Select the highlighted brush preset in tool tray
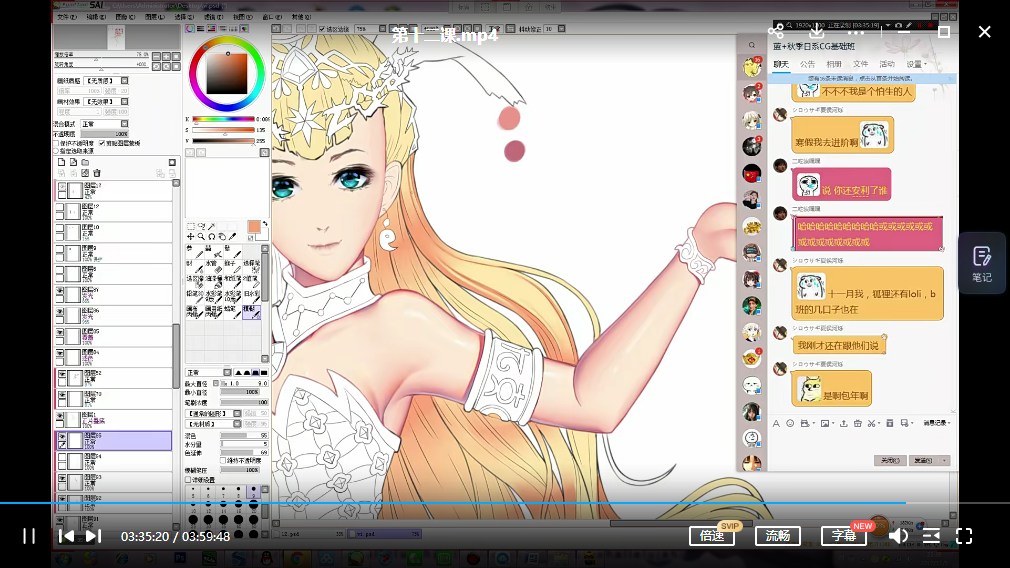Image resolution: width=1010 pixels, height=568 pixels. 251,312
